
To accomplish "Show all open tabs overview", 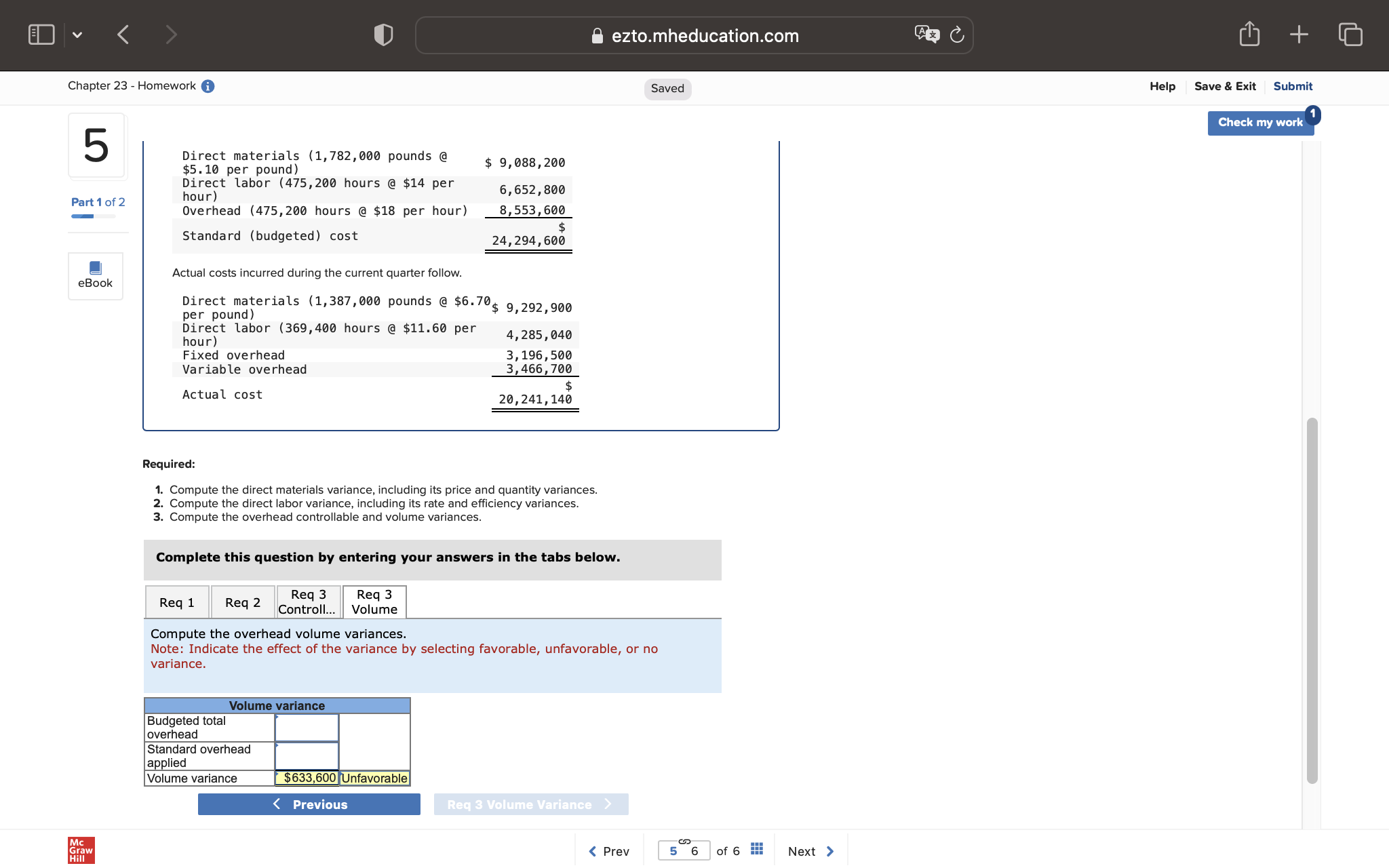I will (x=1349, y=33).
